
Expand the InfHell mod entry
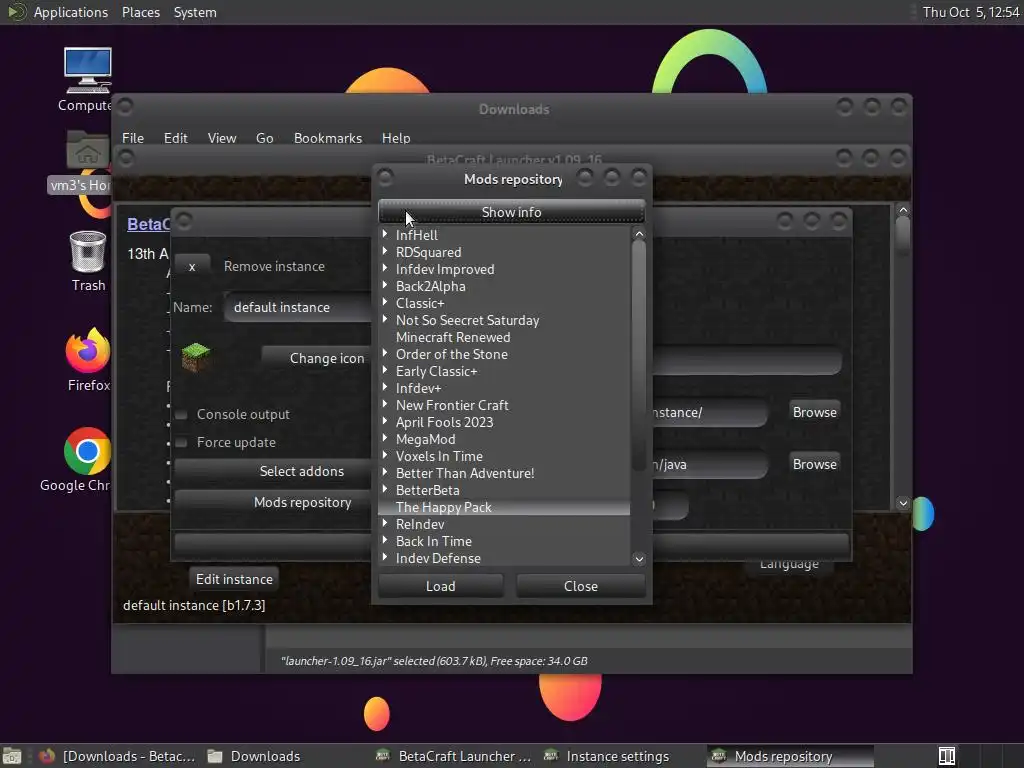pyautogui.click(x=385, y=234)
